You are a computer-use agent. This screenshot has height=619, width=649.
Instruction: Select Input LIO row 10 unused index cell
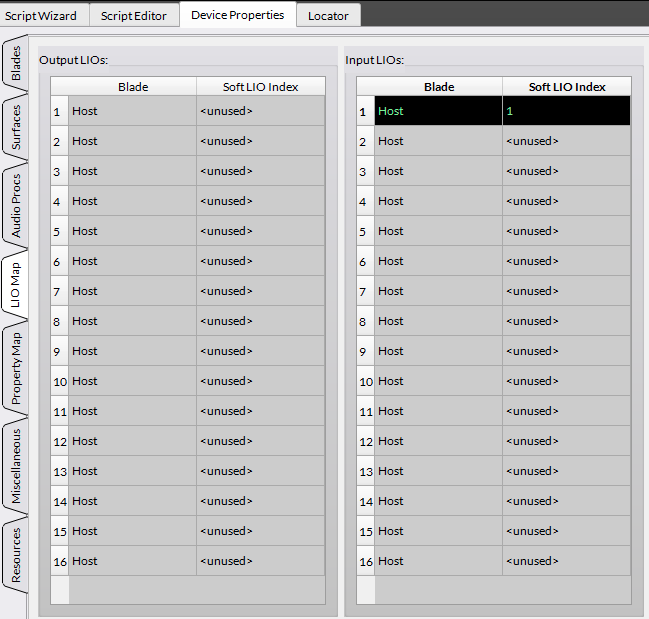point(566,381)
